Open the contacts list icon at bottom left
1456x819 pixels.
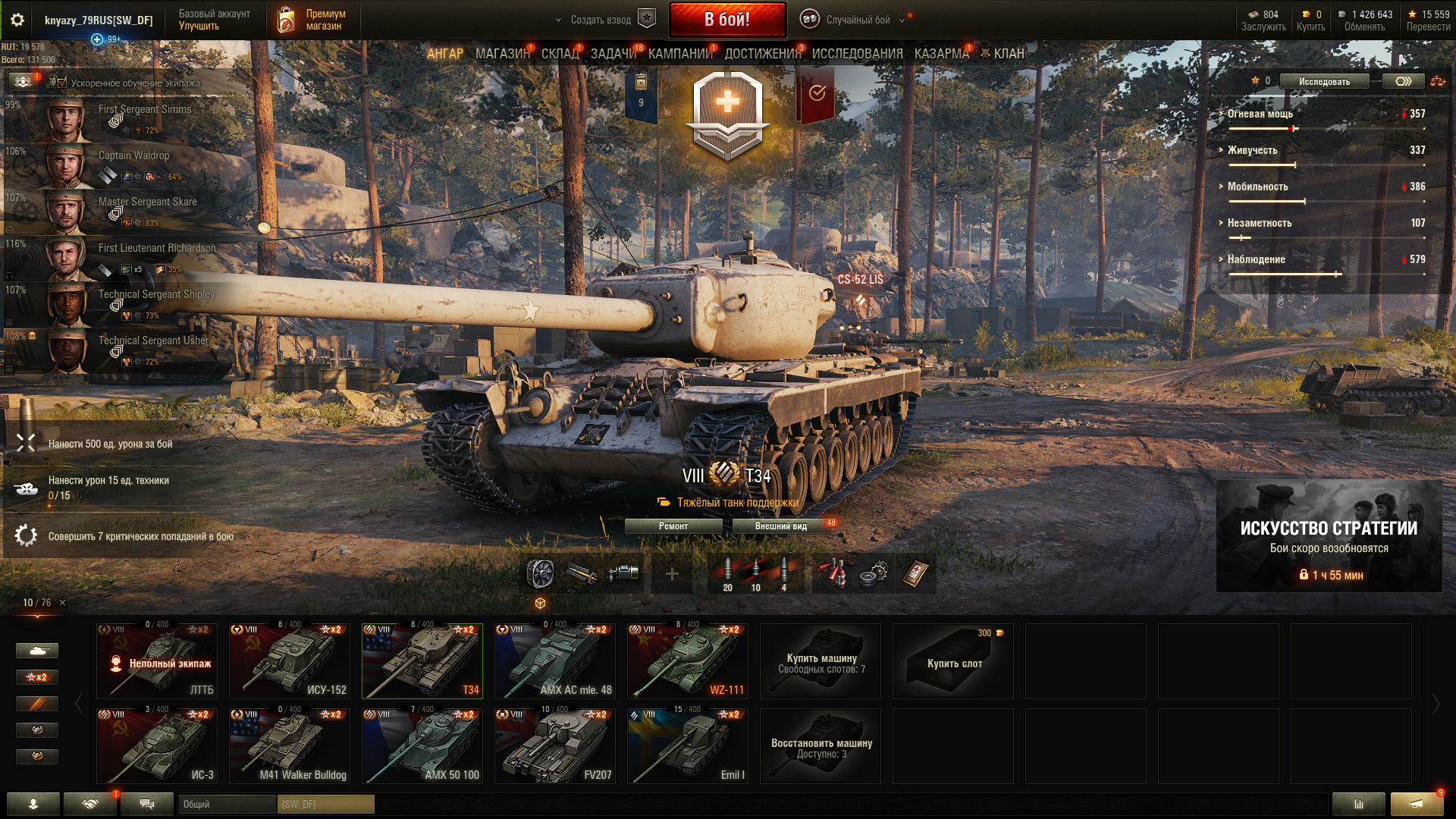point(33,804)
